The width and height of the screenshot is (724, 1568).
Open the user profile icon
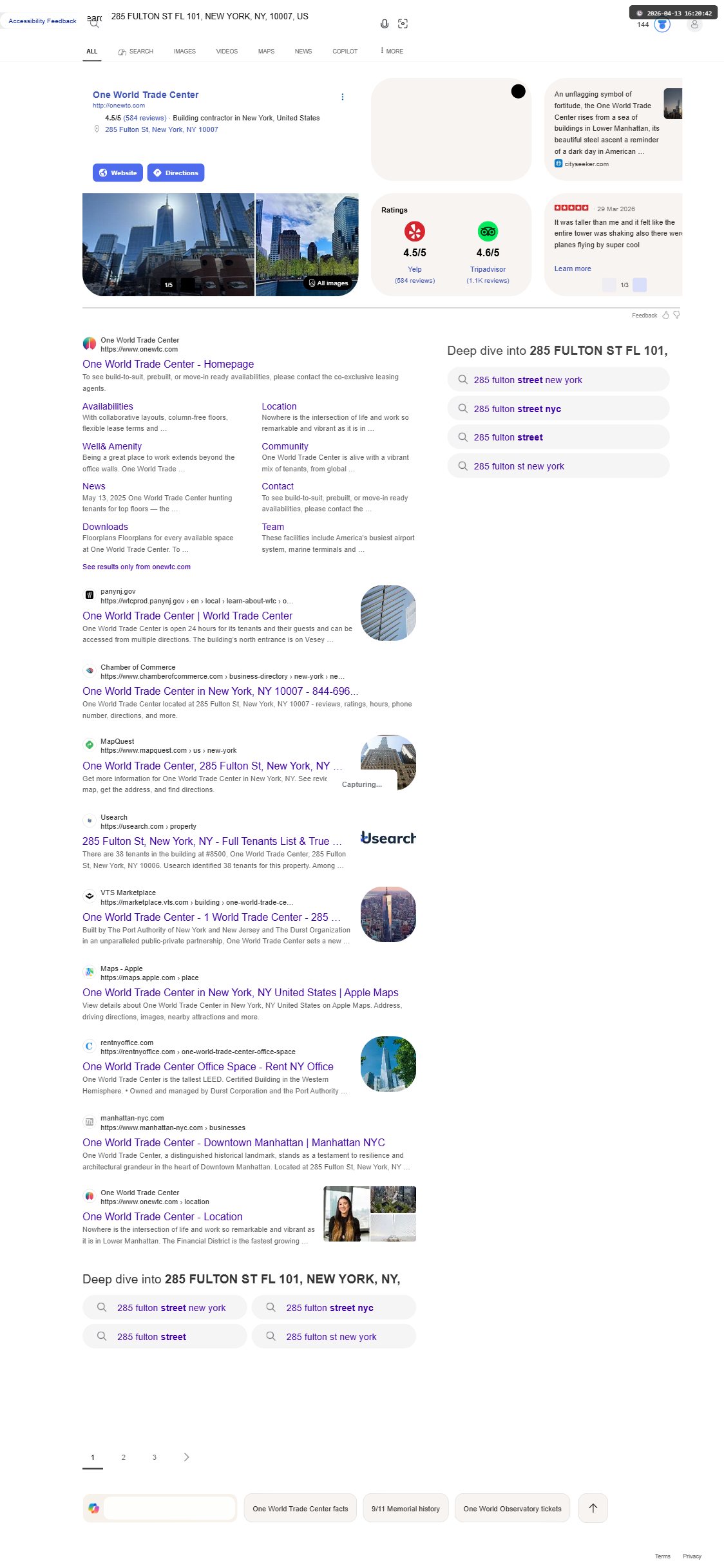[x=694, y=24]
